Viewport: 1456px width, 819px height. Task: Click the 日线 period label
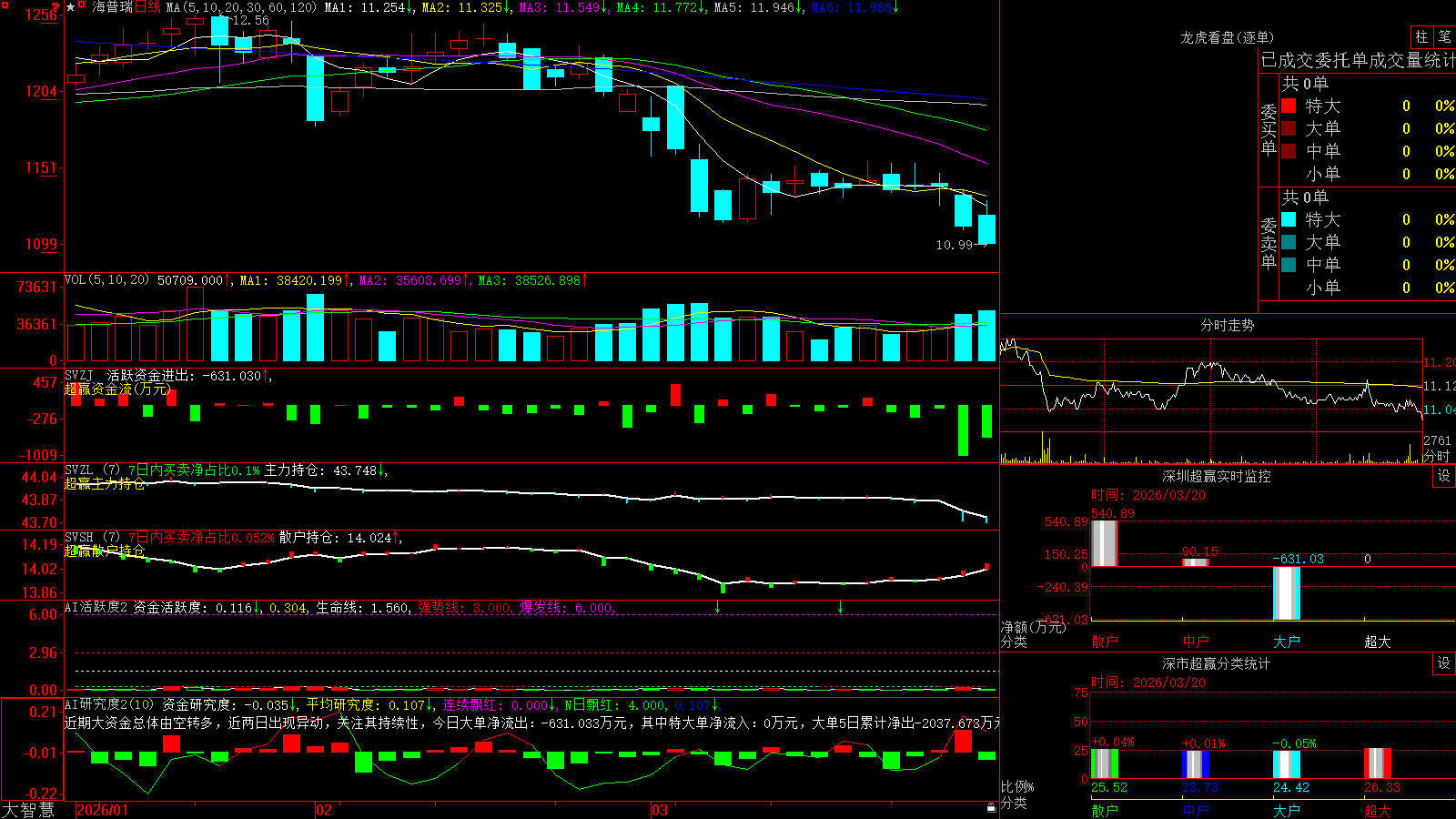(x=148, y=7)
